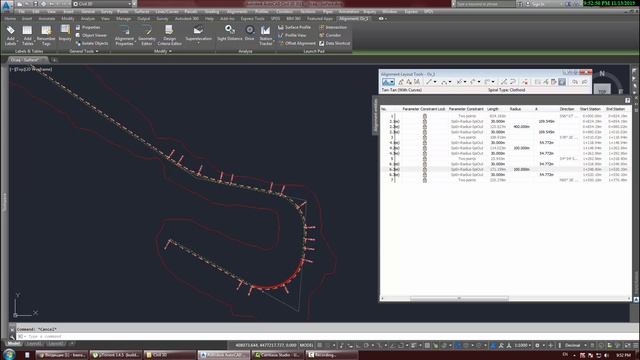Click Profile View in Launch Pad

pos(292,35)
